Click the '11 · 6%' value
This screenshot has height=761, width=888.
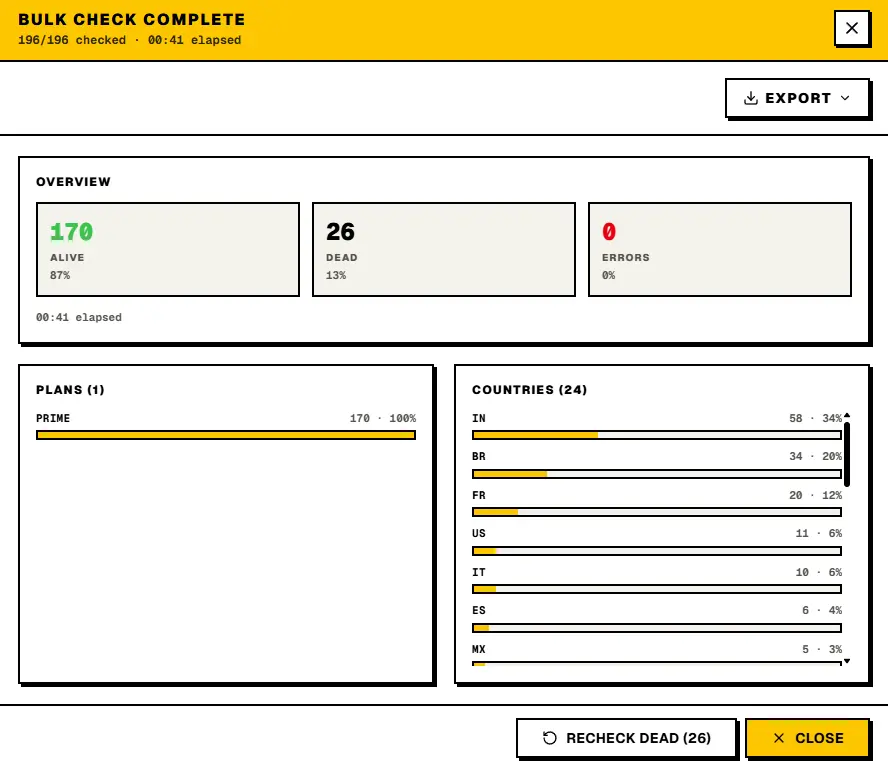tap(819, 533)
